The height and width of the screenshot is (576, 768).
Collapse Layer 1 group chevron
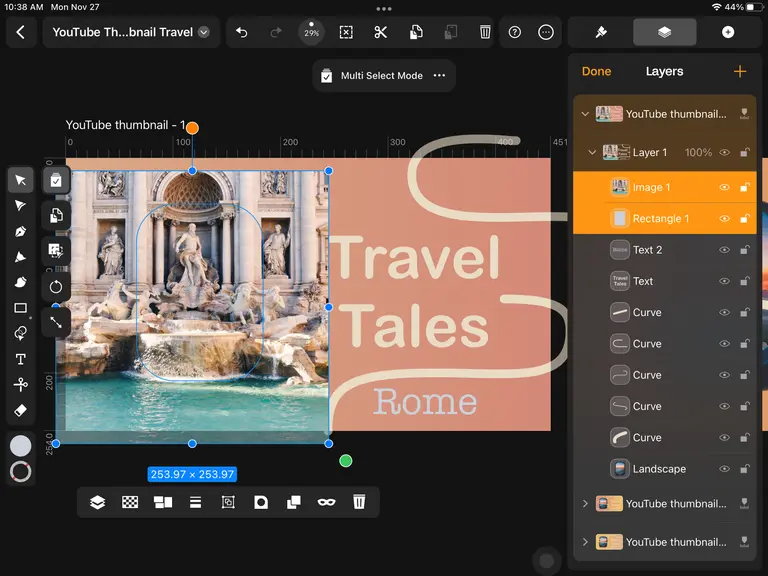(592, 152)
